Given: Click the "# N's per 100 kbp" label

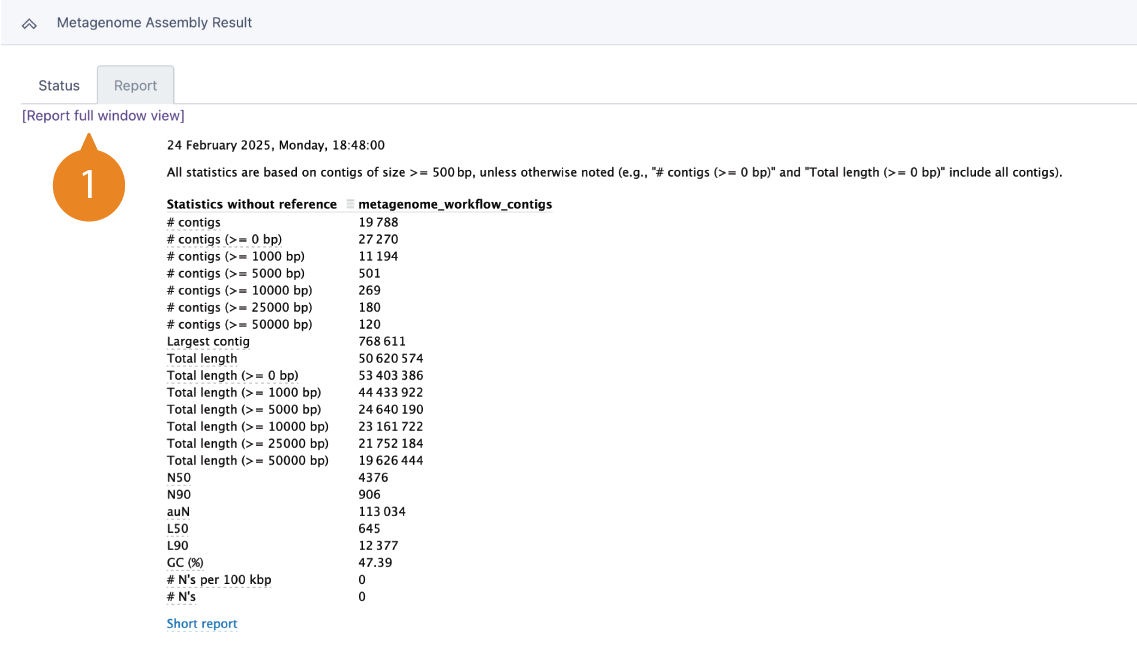Looking at the screenshot, I should (219, 580).
